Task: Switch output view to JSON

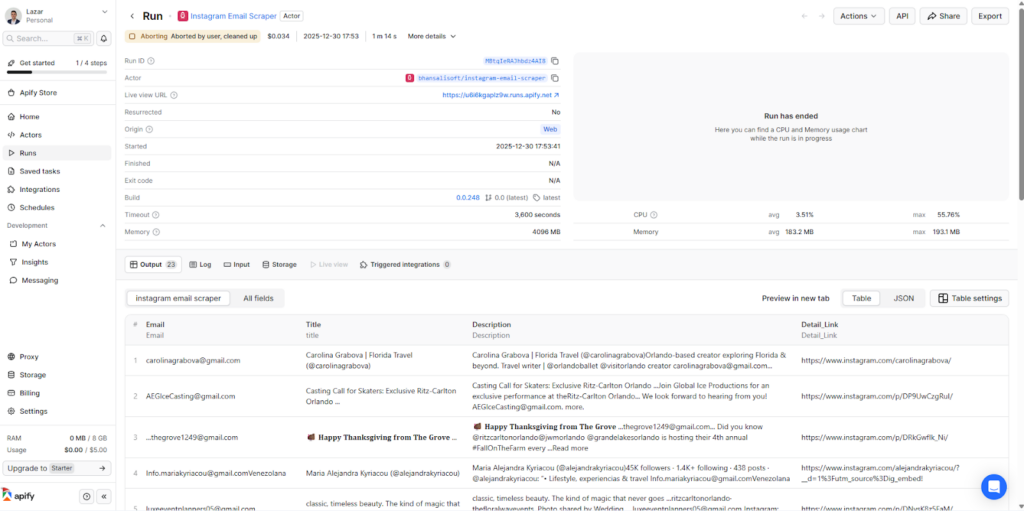Action: pyautogui.click(x=903, y=298)
